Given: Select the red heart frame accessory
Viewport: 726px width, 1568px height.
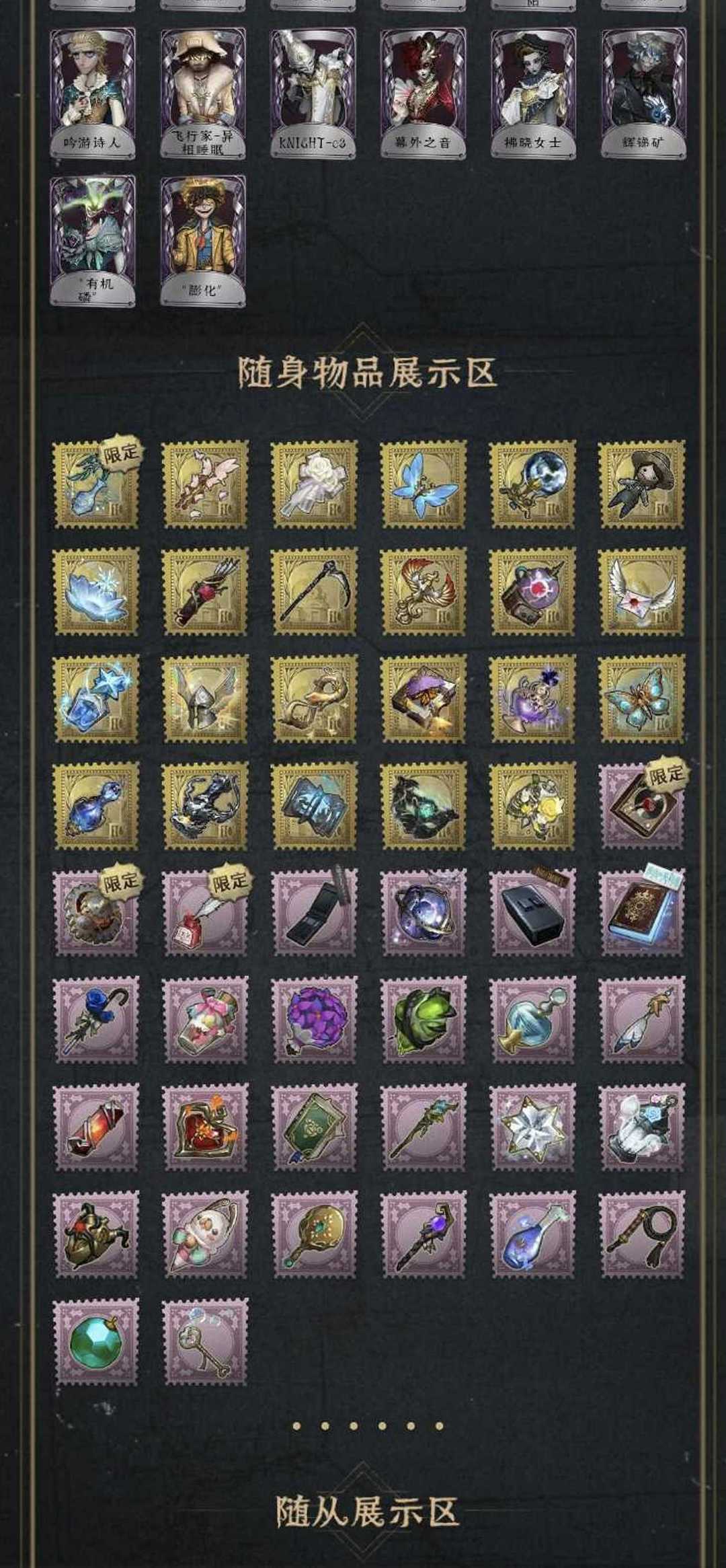Looking at the screenshot, I should pyautogui.click(x=205, y=1127).
